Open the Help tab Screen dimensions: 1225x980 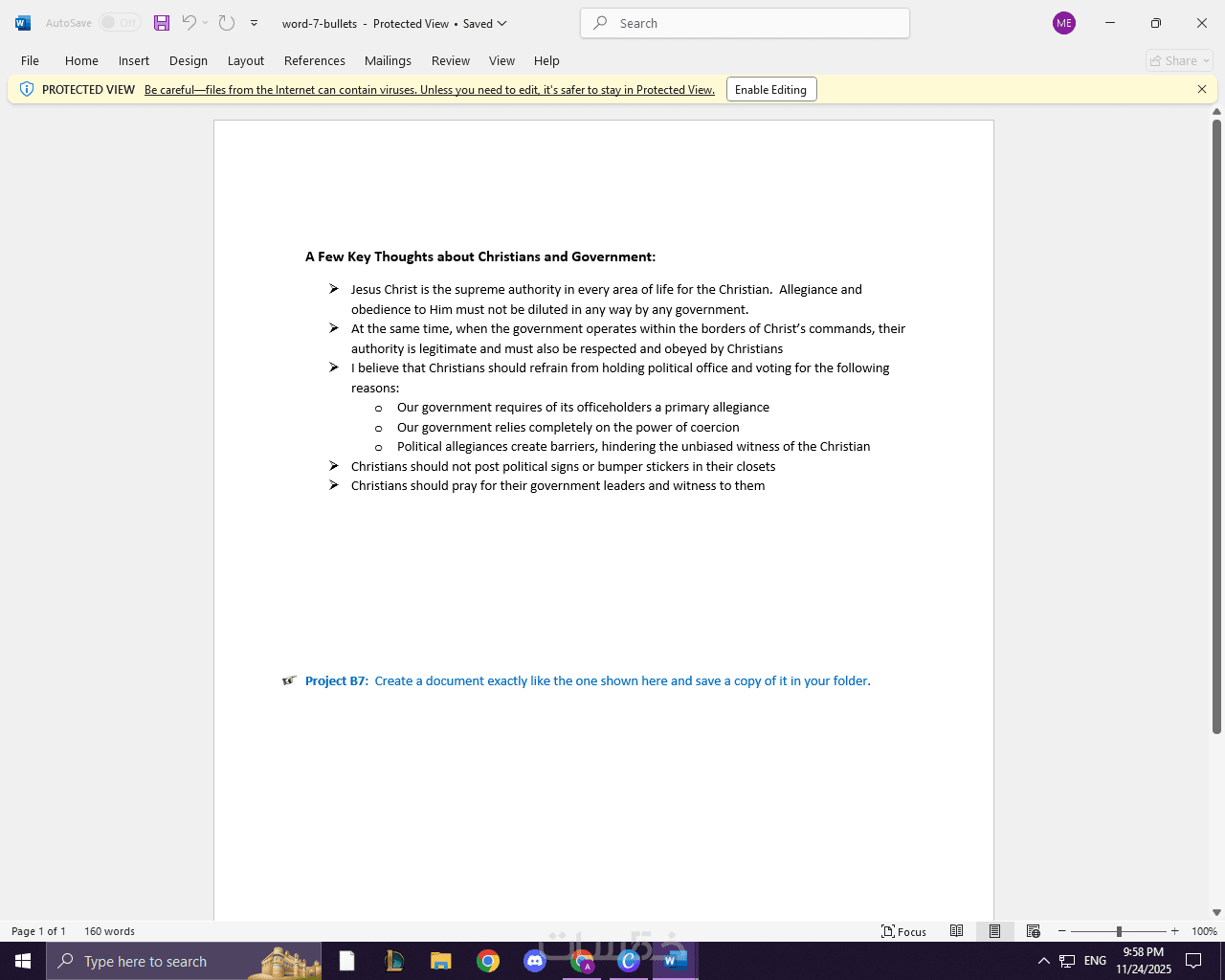coord(546,60)
